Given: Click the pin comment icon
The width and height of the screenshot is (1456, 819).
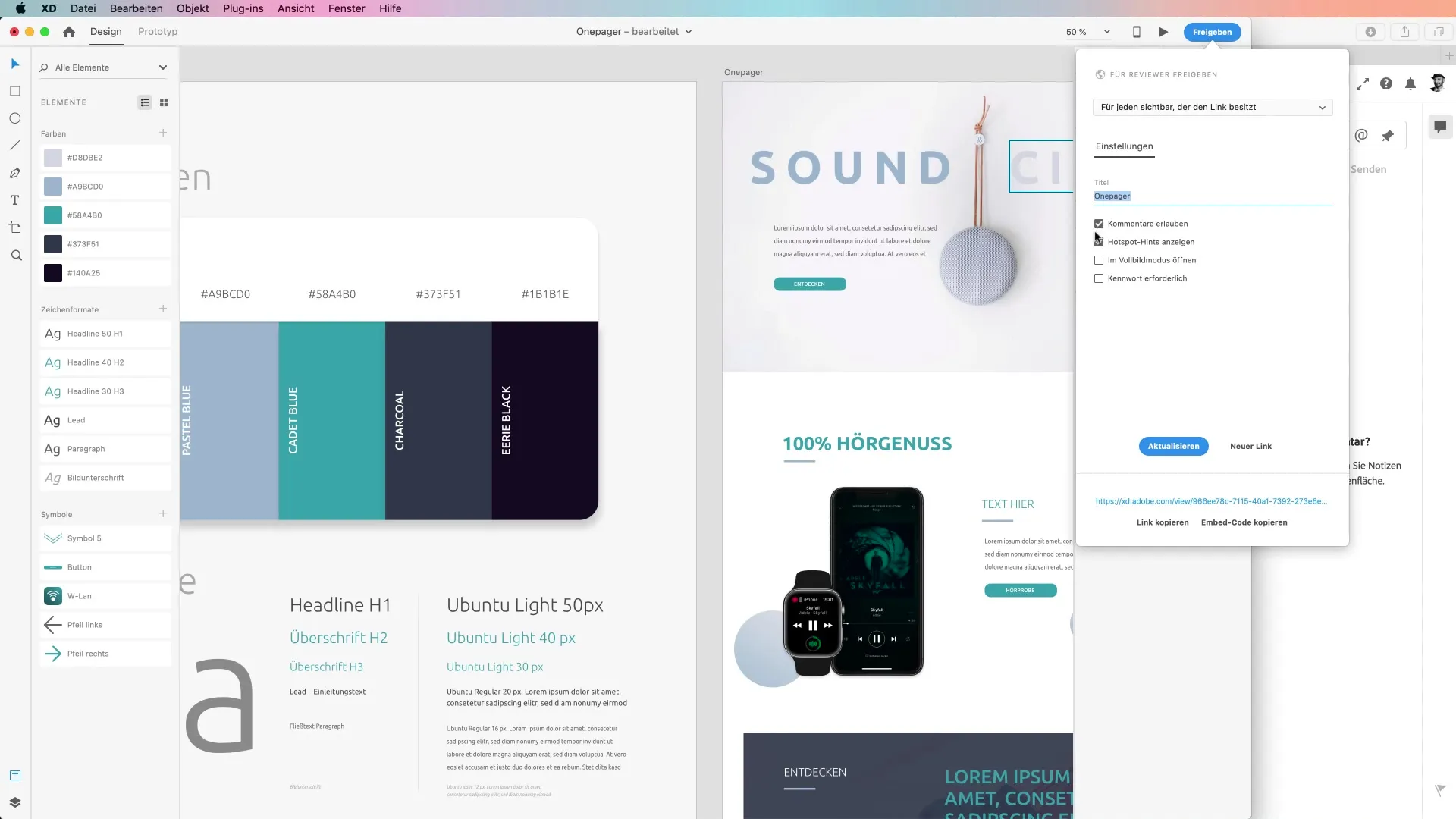Looking at the screenshot, I should [x=1388, y=136].
